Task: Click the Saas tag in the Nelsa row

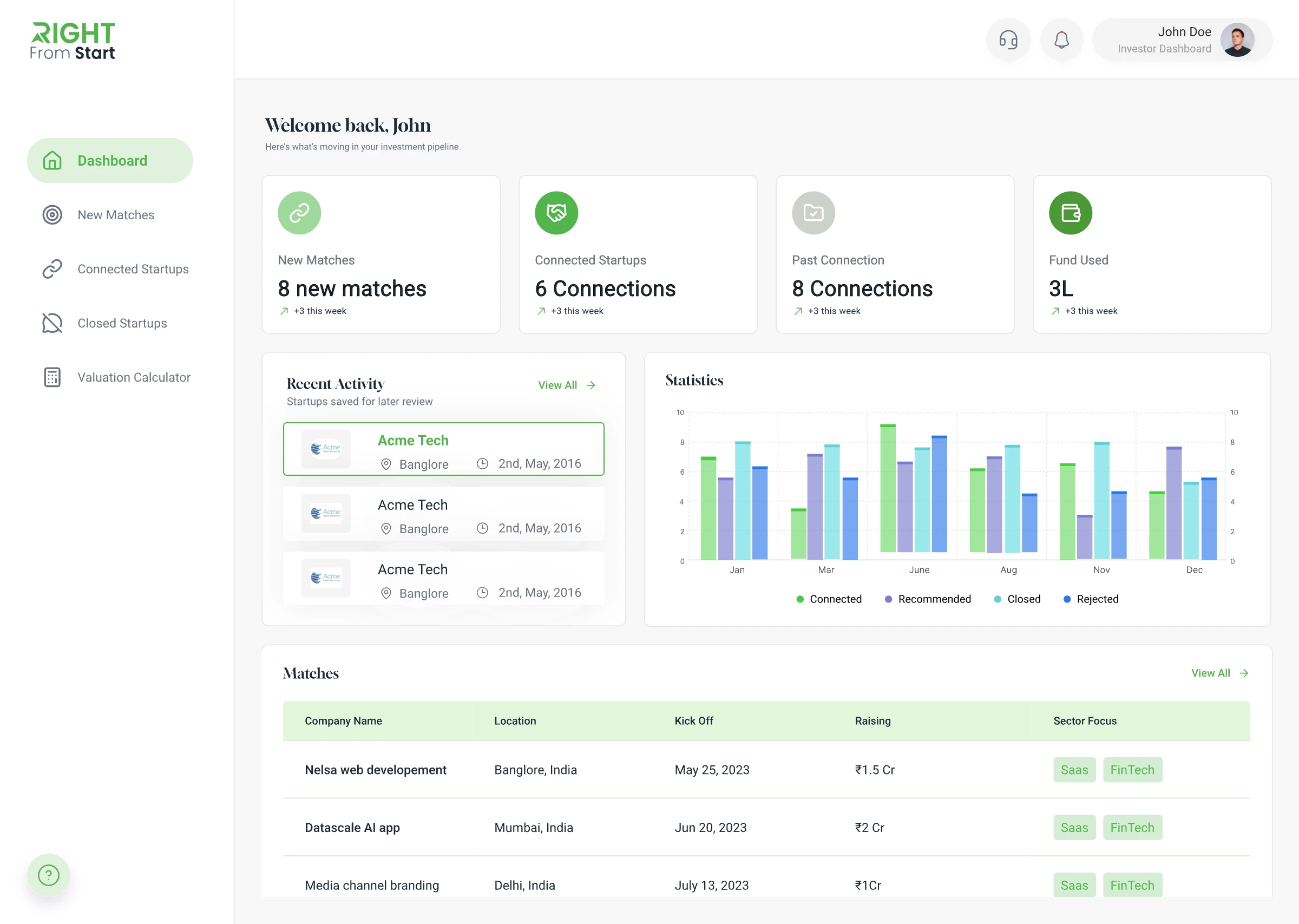Action: [x=1074, y=770]
